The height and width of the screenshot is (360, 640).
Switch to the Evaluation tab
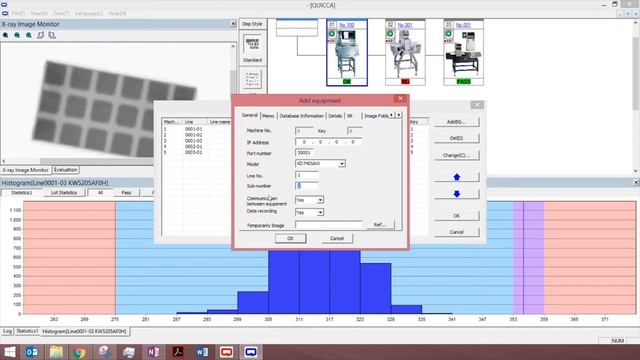65,170
